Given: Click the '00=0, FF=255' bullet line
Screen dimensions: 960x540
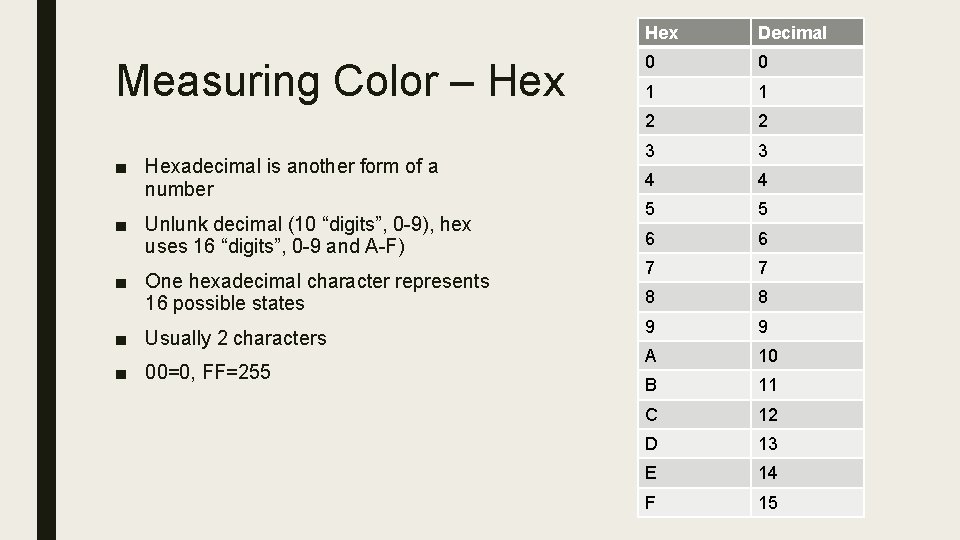Looking at the screenshot, I should pos(208,372).
